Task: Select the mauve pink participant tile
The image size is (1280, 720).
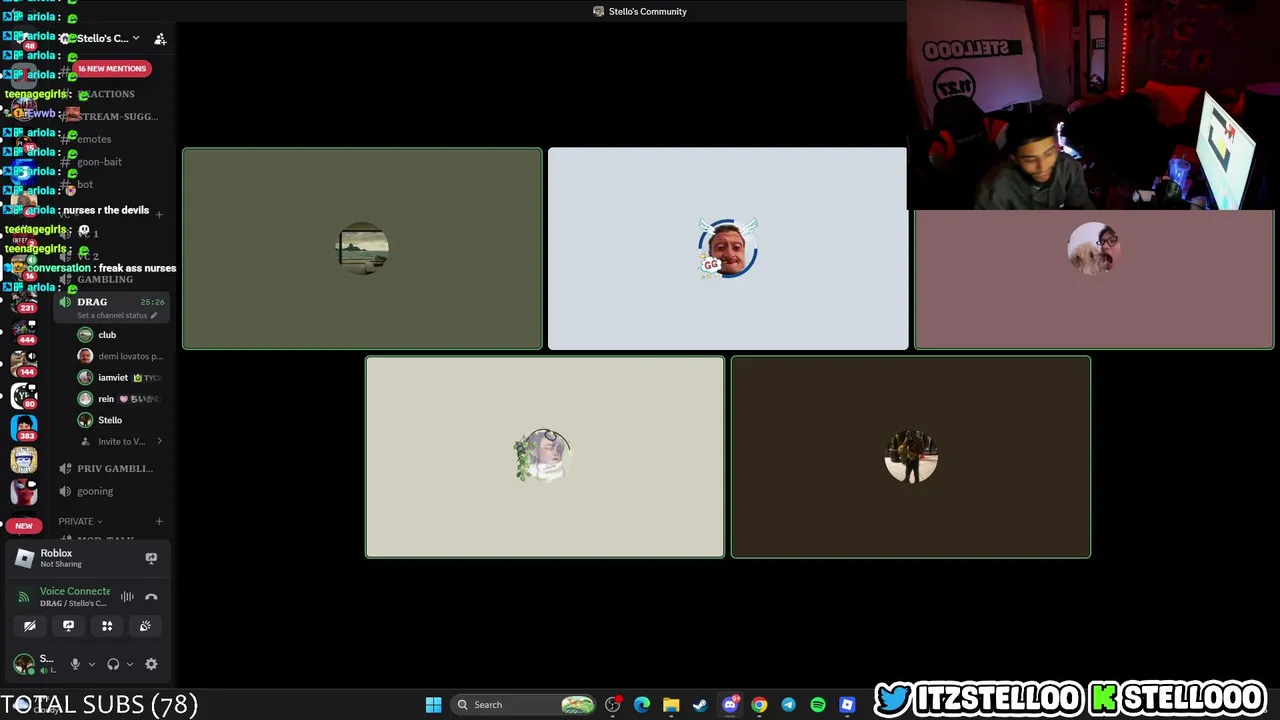Action: pos(1094,279)
